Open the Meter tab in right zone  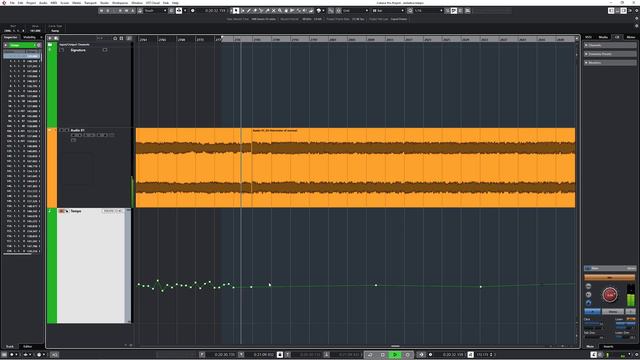(x=631, y=37)
